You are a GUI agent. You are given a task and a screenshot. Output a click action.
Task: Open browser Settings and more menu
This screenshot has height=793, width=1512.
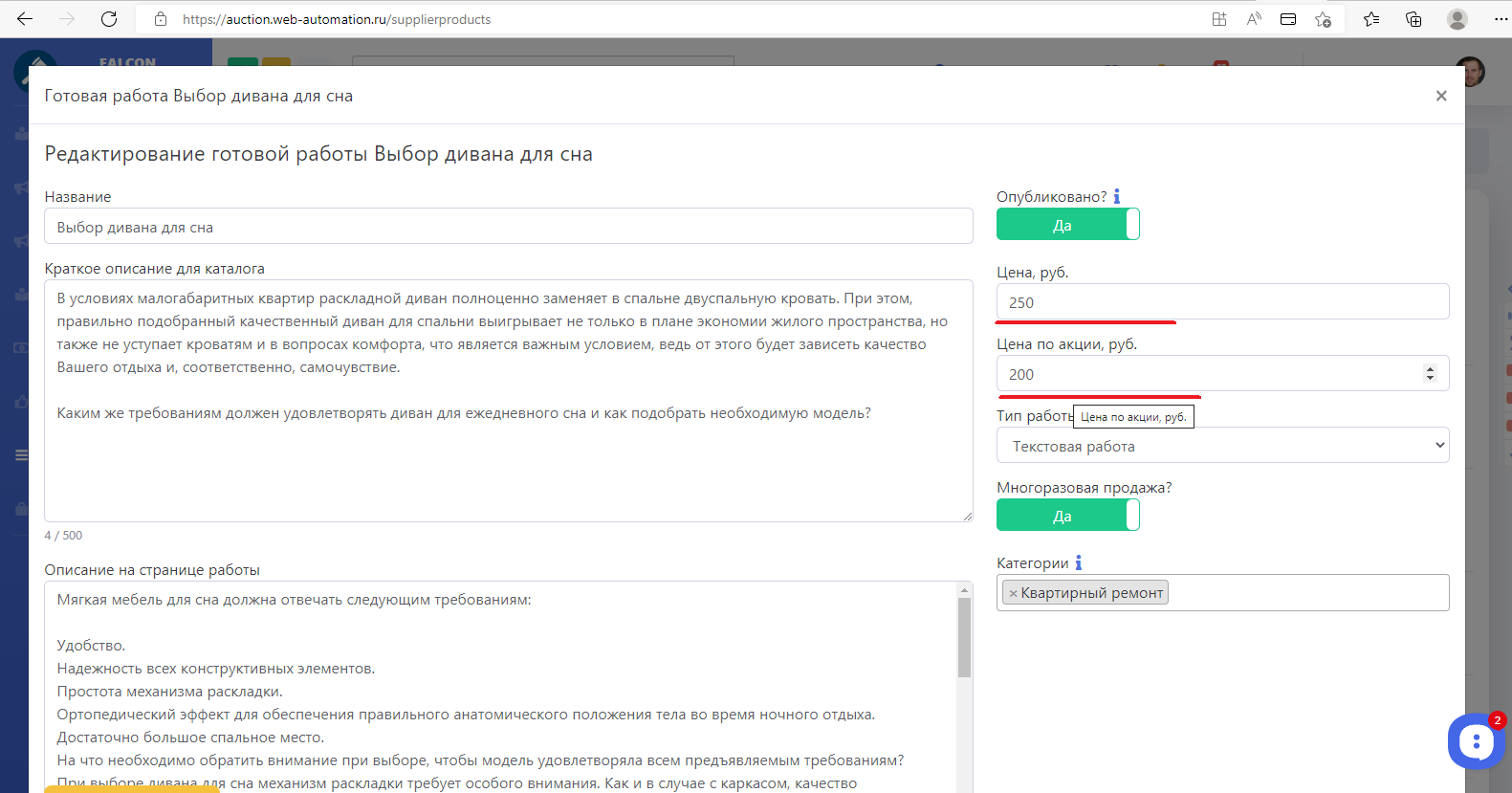point(1500,19)
